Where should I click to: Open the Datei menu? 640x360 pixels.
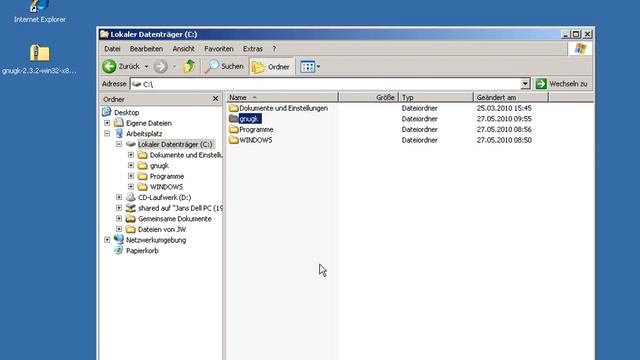[x=112, y=49]
